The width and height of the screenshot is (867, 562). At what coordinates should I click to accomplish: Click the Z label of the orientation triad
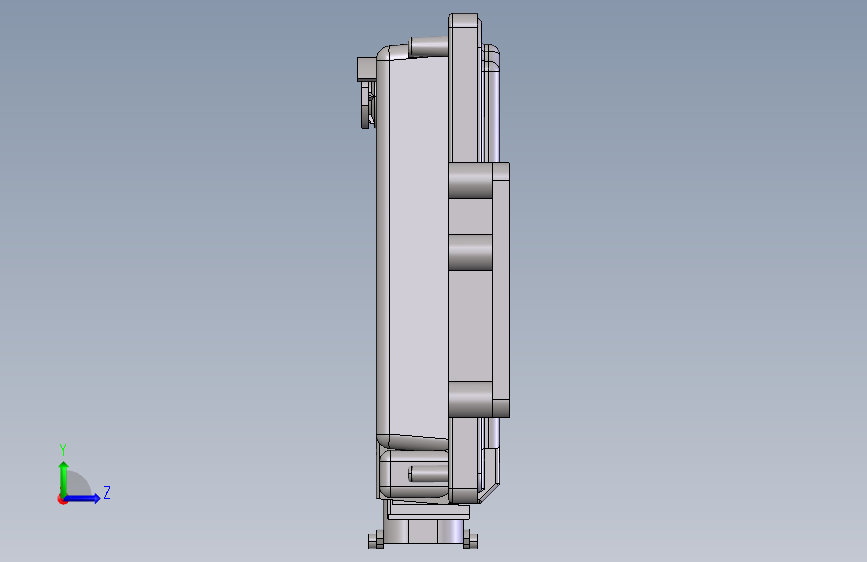tap(107, 493)
